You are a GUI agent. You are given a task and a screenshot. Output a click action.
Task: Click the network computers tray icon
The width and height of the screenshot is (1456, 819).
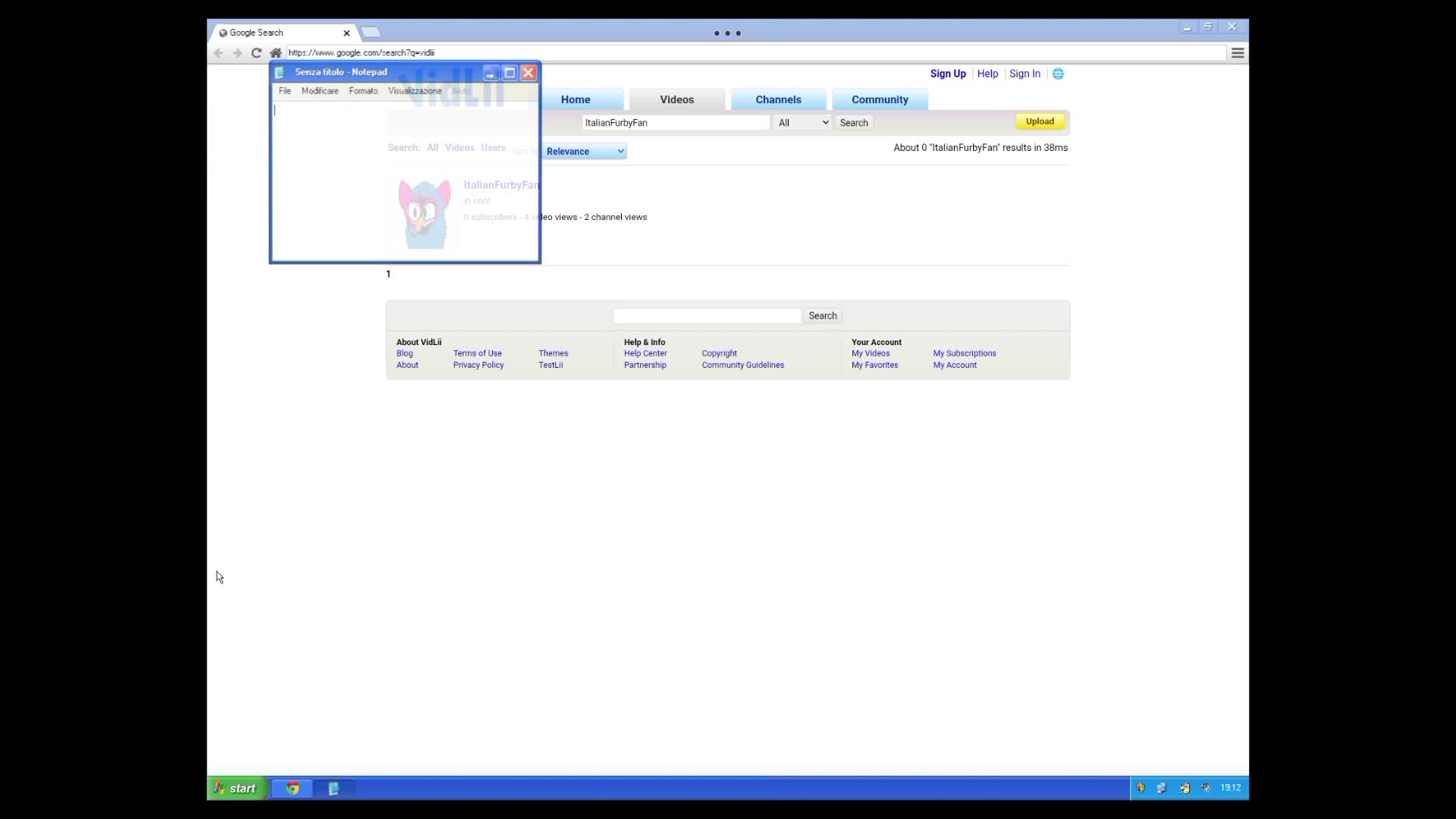pos(1162,788)
